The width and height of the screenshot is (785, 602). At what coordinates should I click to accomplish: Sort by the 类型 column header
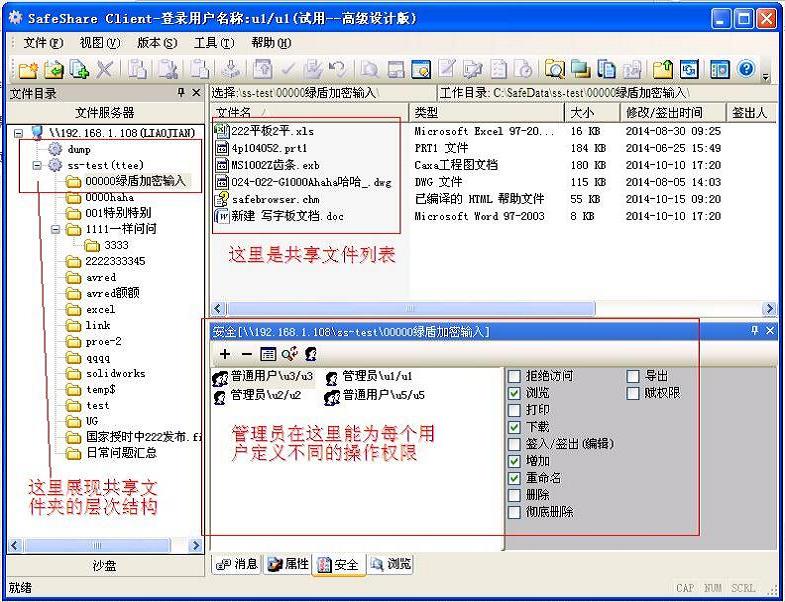pos(487,113)
